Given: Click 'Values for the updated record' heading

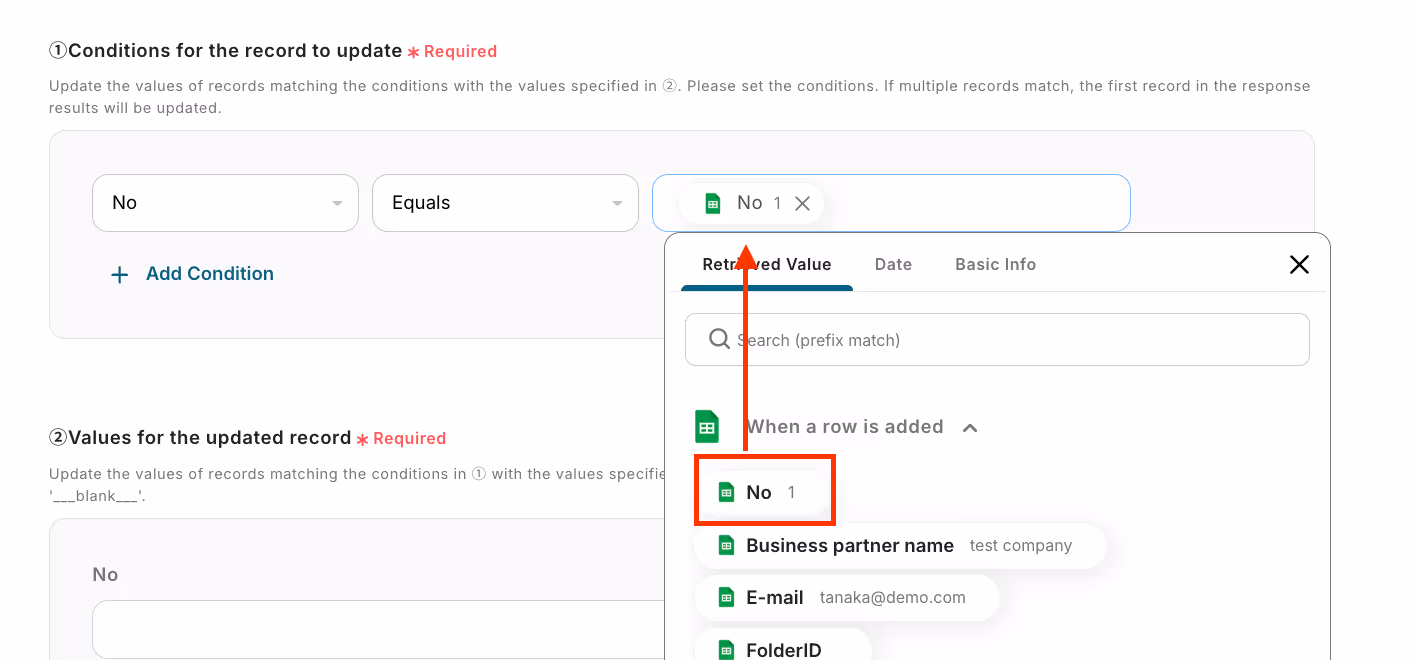Looking at the screenshot, I should point(200,438).
